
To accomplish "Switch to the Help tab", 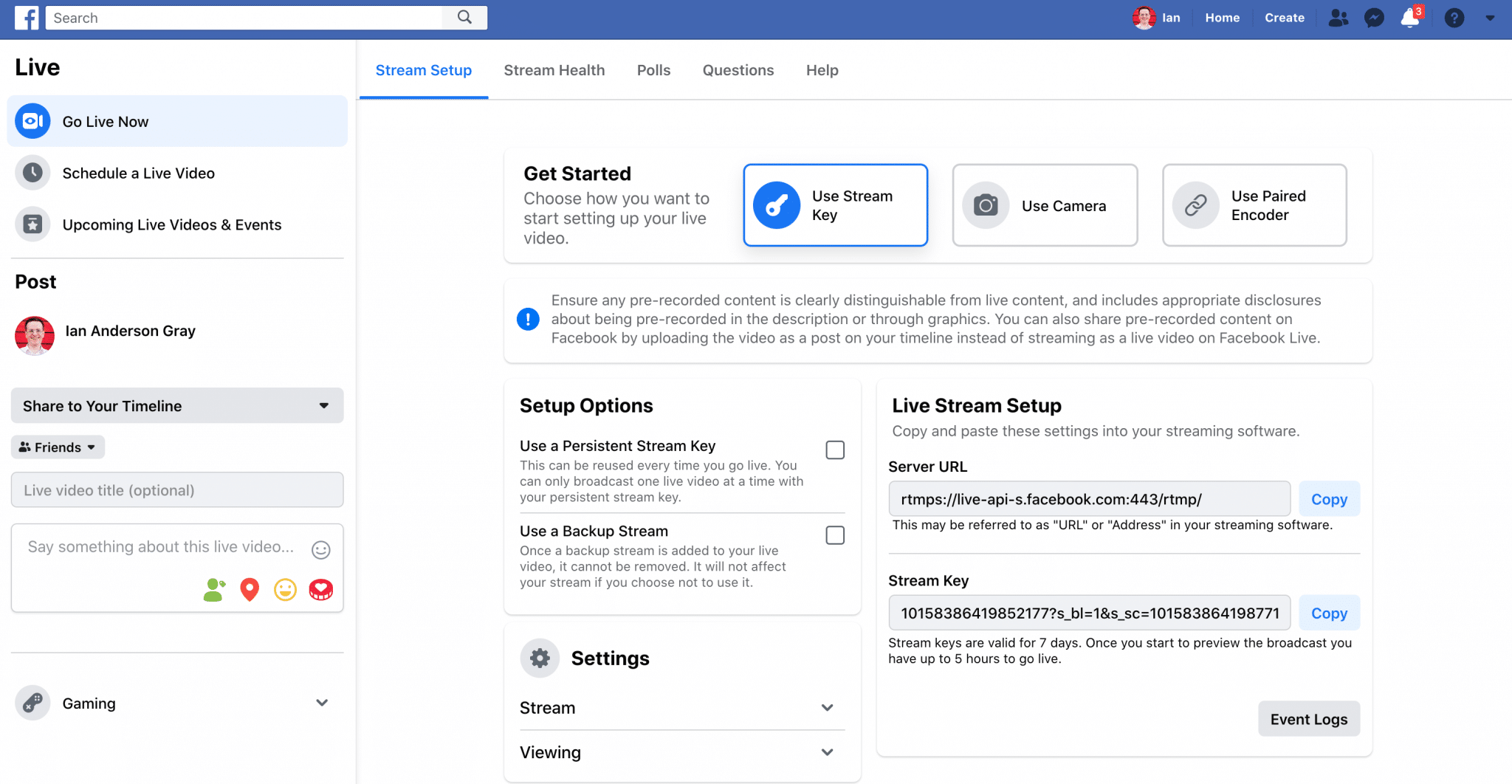I will point(822,70).
